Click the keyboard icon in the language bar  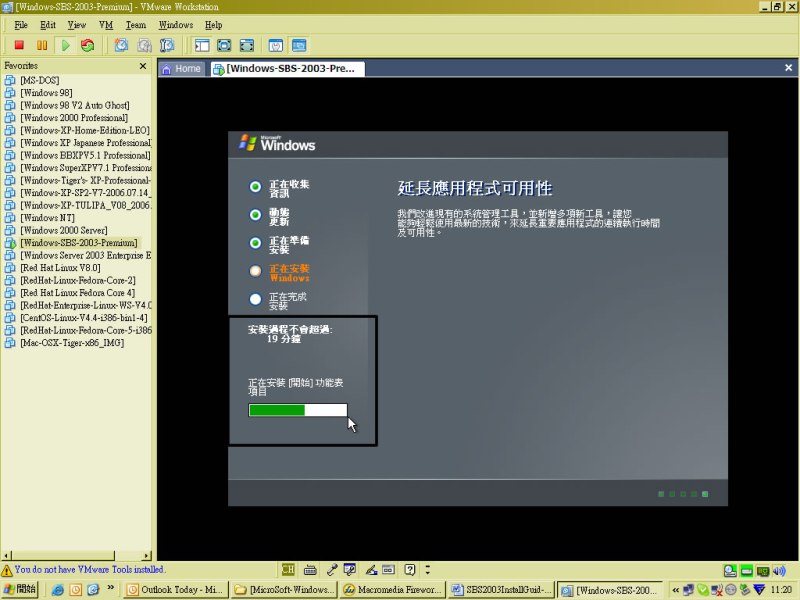tap(310, 570)
